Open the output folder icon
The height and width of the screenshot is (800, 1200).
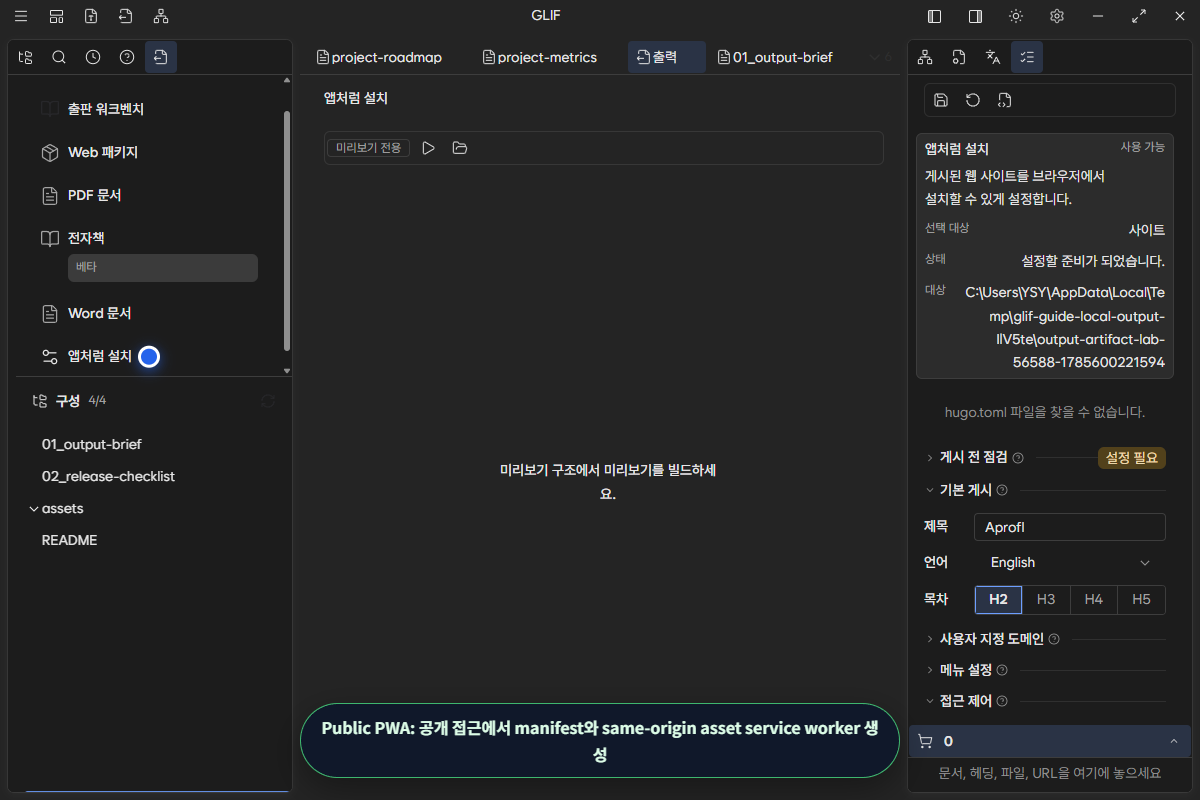pyautogui.click(x=459, y=148)
